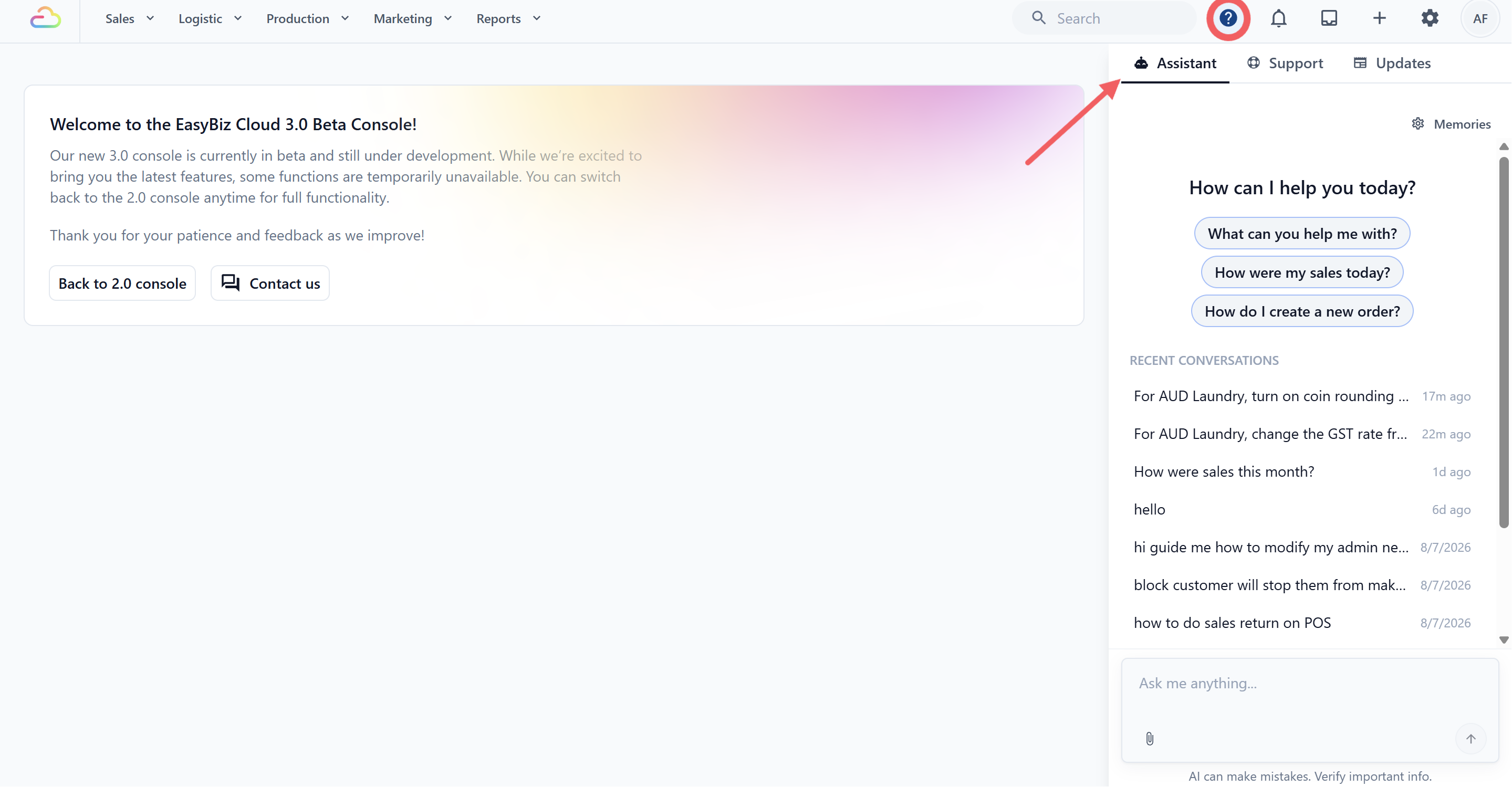This screenshot has height=787, width=1512.
Task: Choose 'How do I create a new order?' suggestion
Action: pyautogui.click(x=1302, y=311)
